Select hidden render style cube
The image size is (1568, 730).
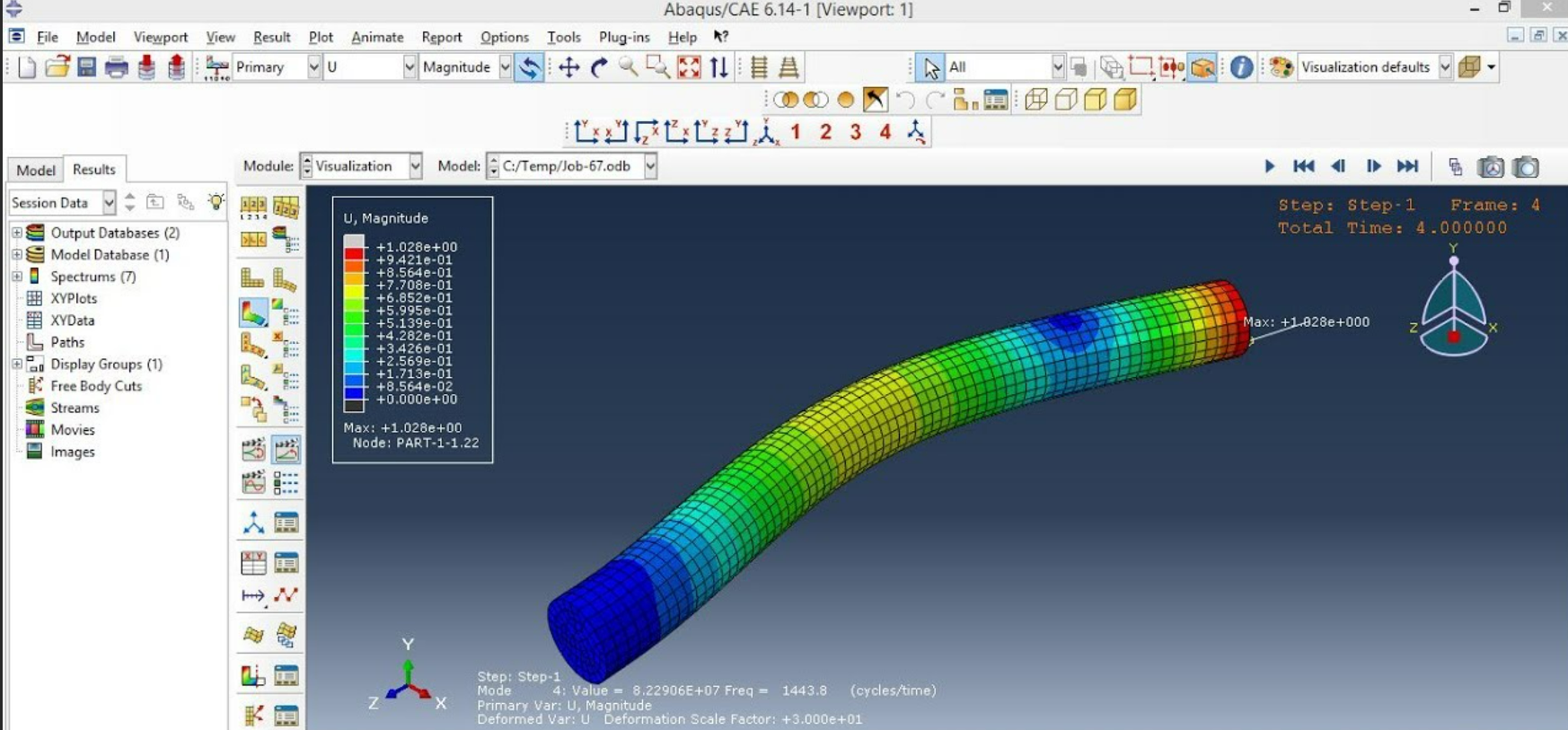(x=1066, y=100)
